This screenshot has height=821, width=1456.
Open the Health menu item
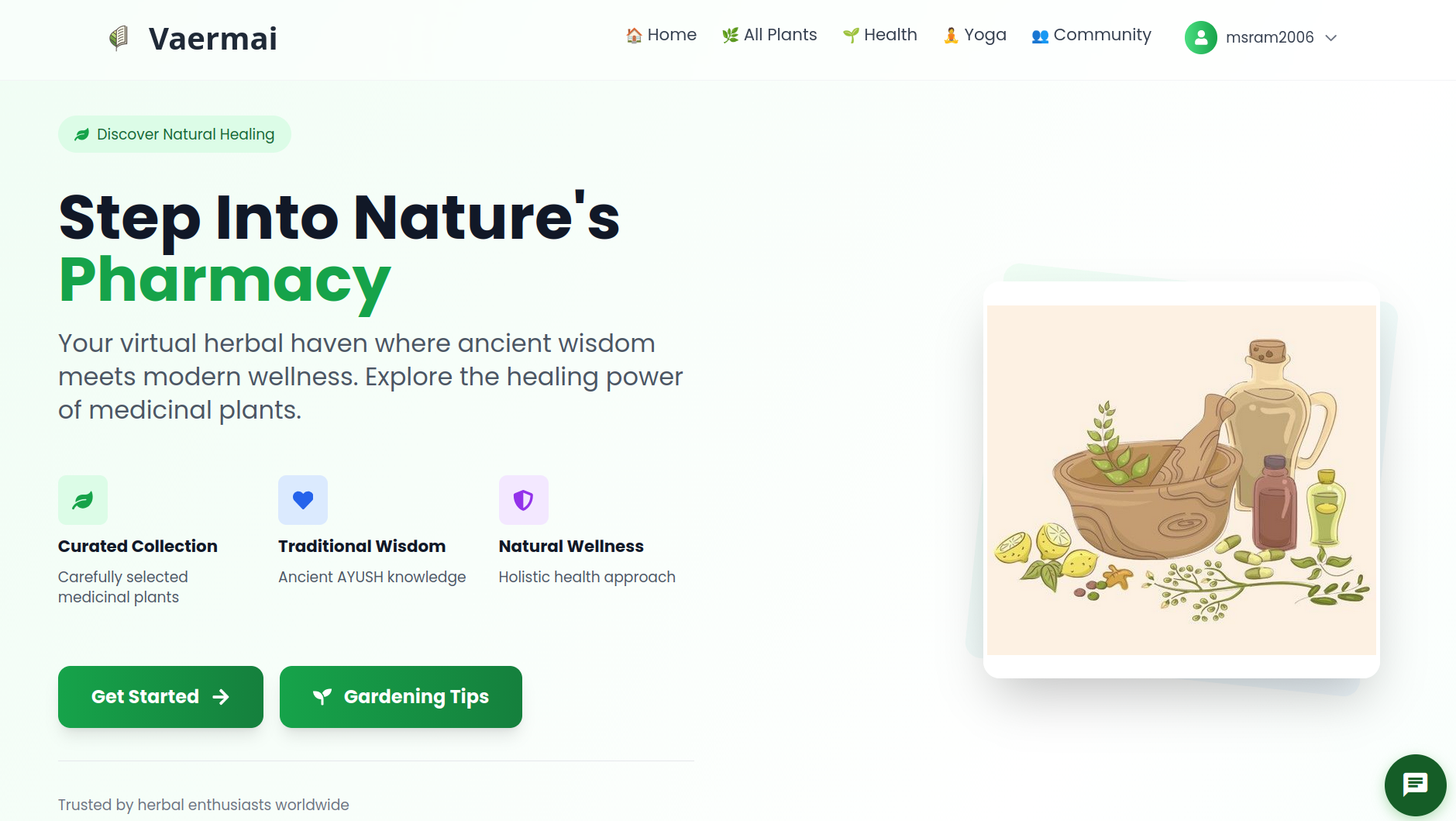point(879,35)
